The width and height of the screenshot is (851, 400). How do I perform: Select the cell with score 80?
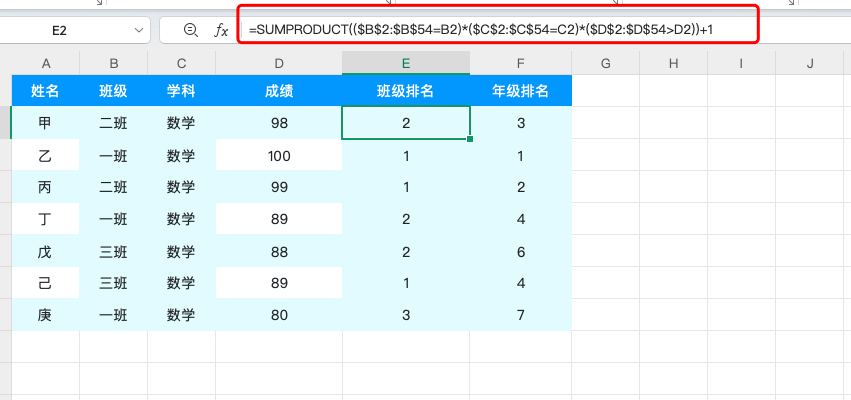click(x=279, y=315)
